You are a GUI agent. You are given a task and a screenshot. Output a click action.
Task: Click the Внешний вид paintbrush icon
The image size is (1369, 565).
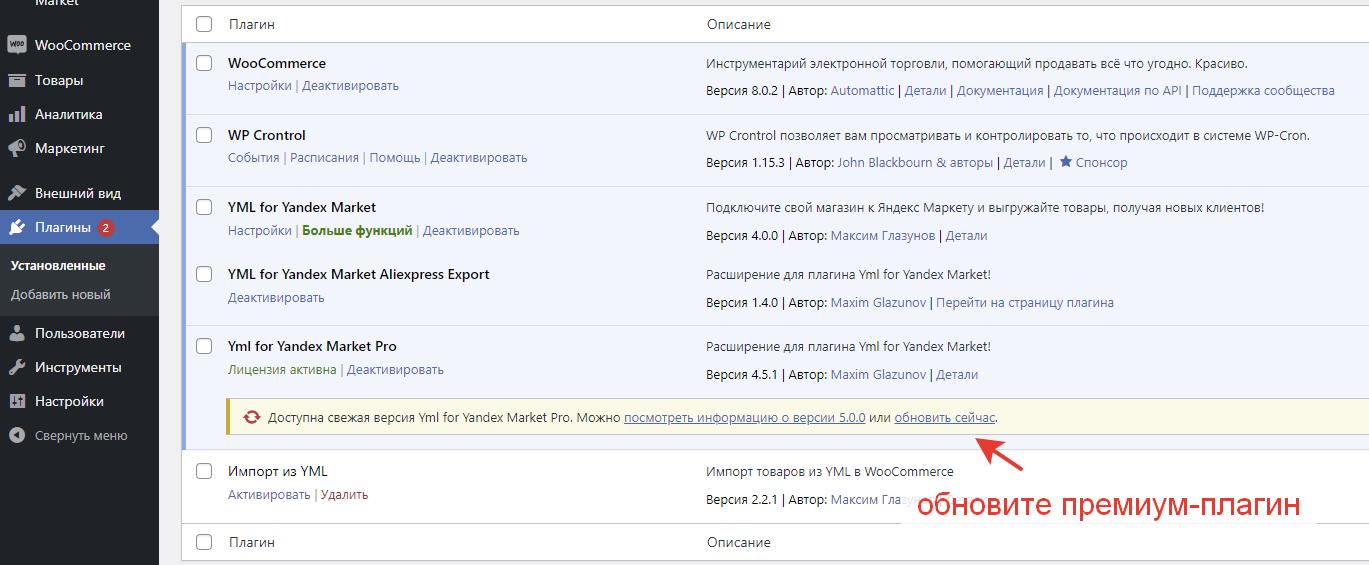(16, 193)
